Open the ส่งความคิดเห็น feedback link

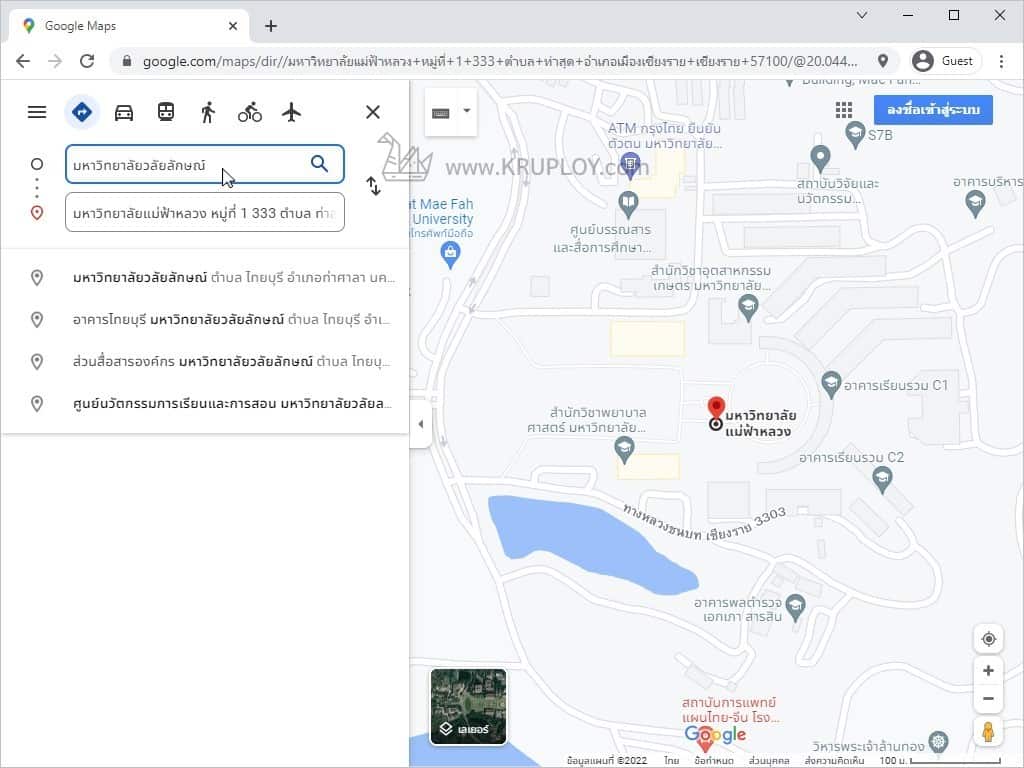click(835, 760)
